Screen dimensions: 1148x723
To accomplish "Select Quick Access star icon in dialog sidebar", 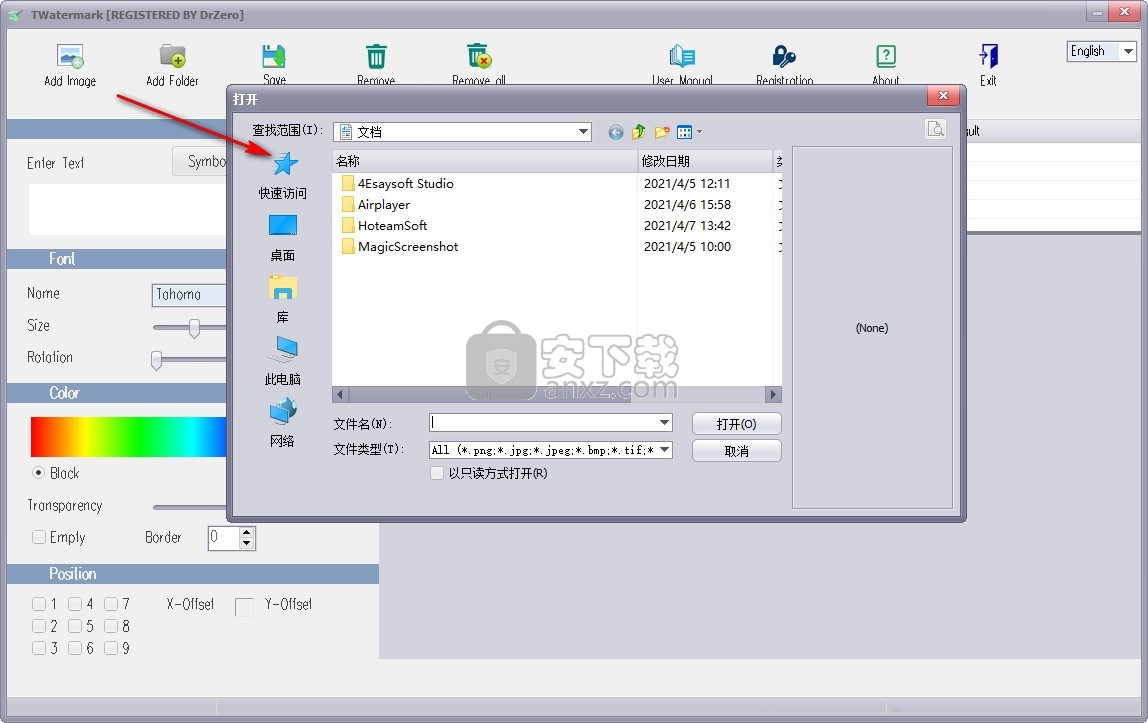I will (284, 164).
